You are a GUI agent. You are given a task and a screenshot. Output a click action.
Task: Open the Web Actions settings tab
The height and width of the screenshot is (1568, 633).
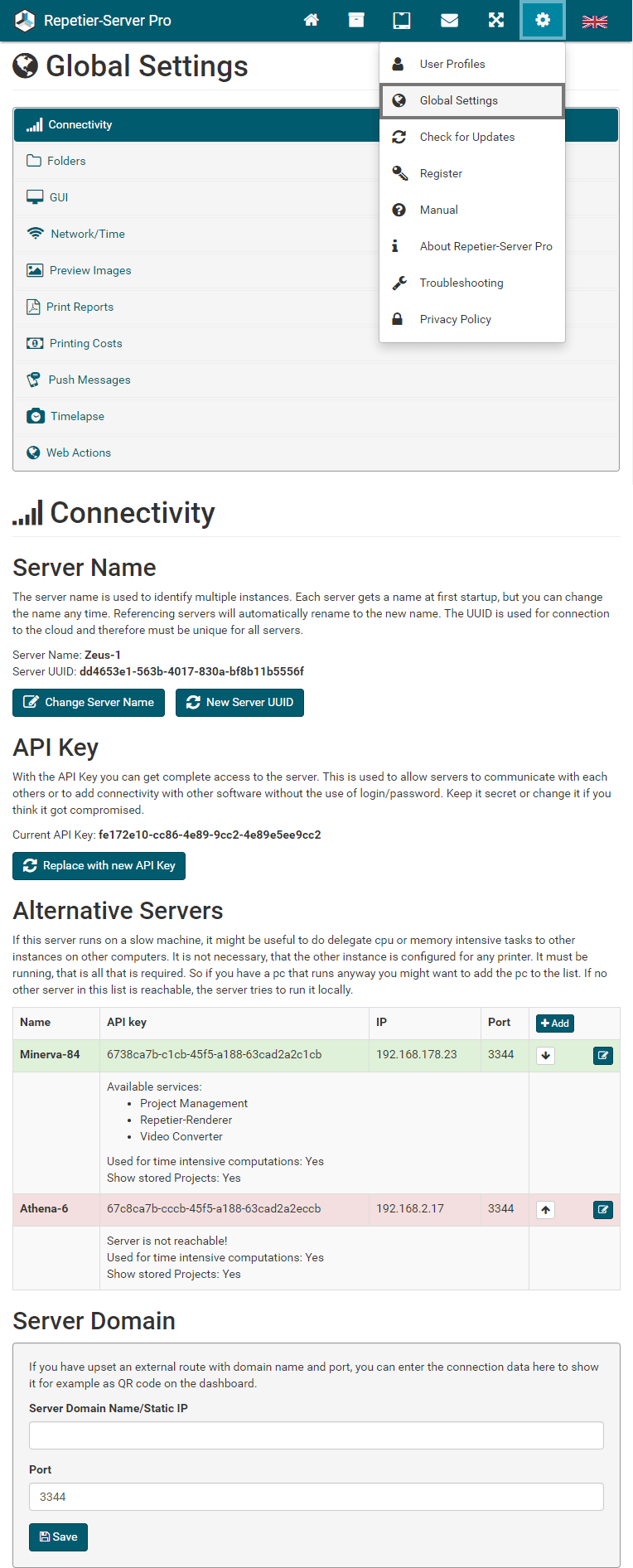316,452
